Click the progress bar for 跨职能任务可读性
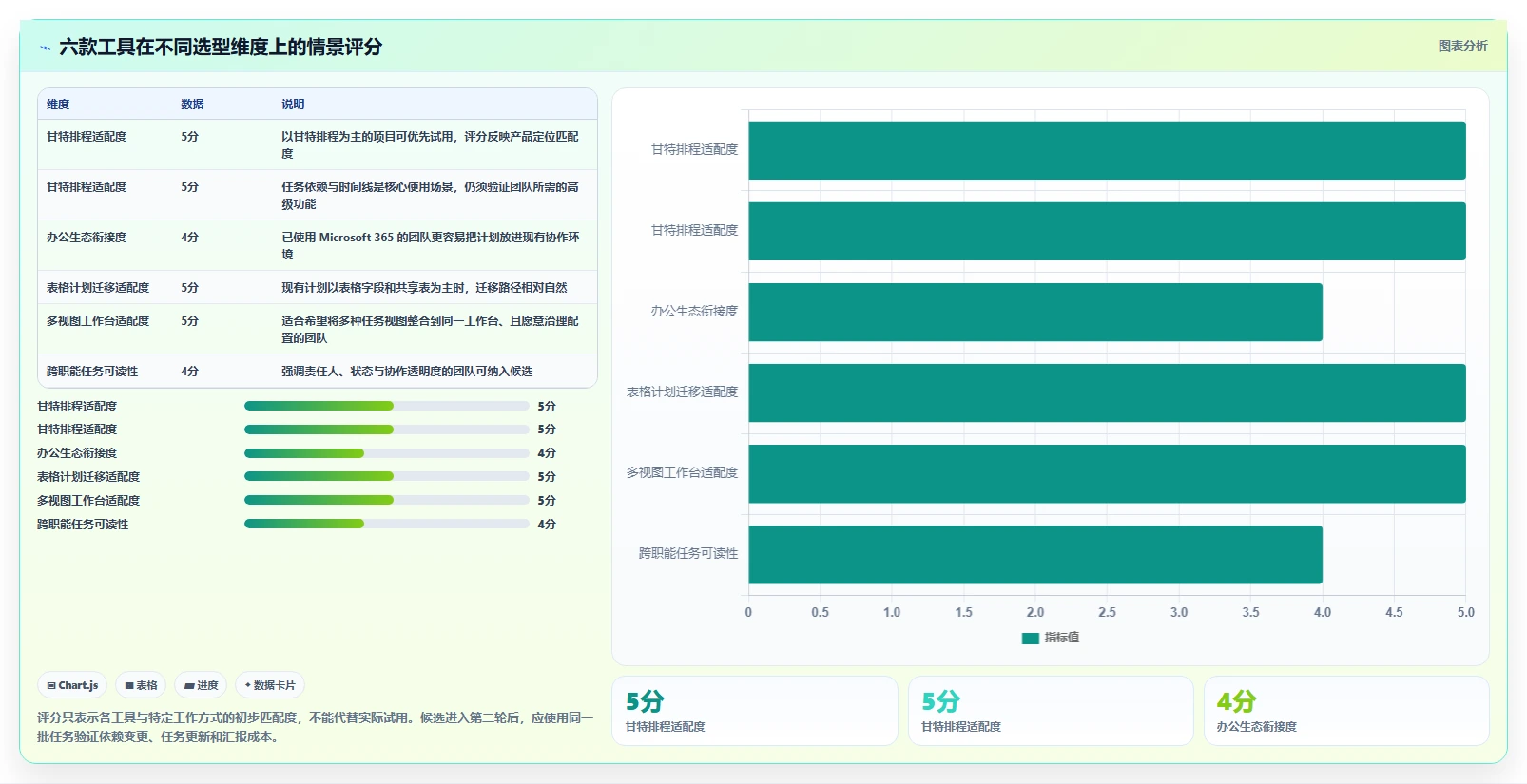This screenshot has height=784, width=1527. (x=387, y=525)
